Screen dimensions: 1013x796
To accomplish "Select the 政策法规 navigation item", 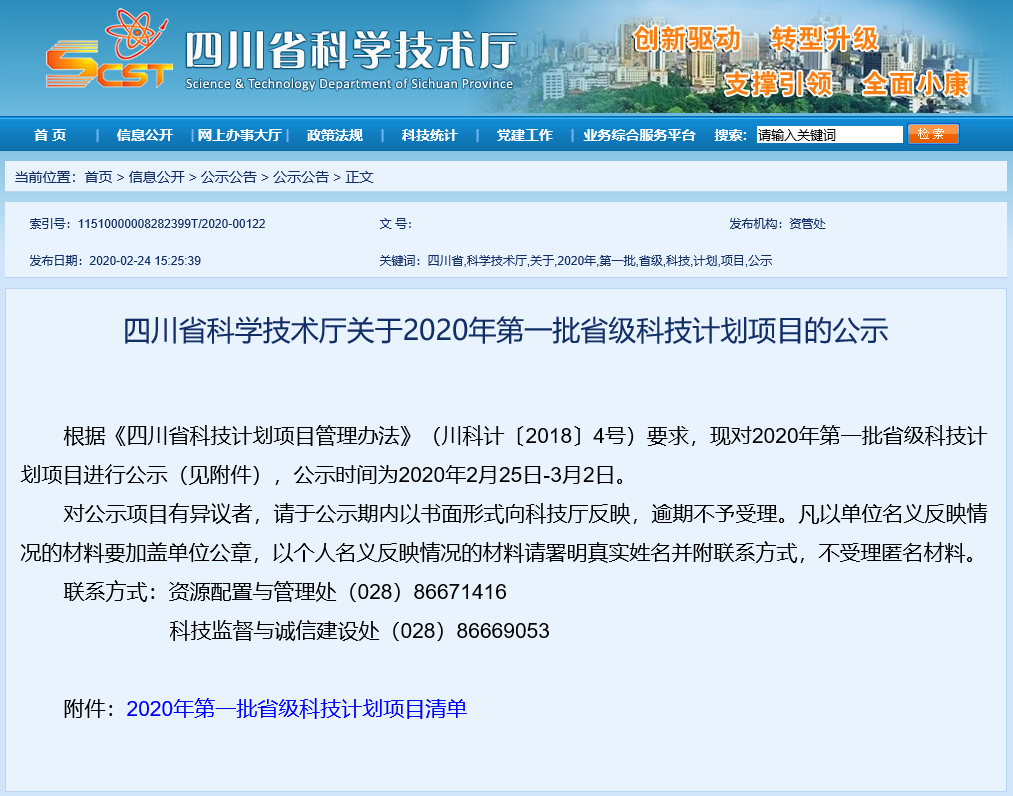I will [x=334, y=135].
